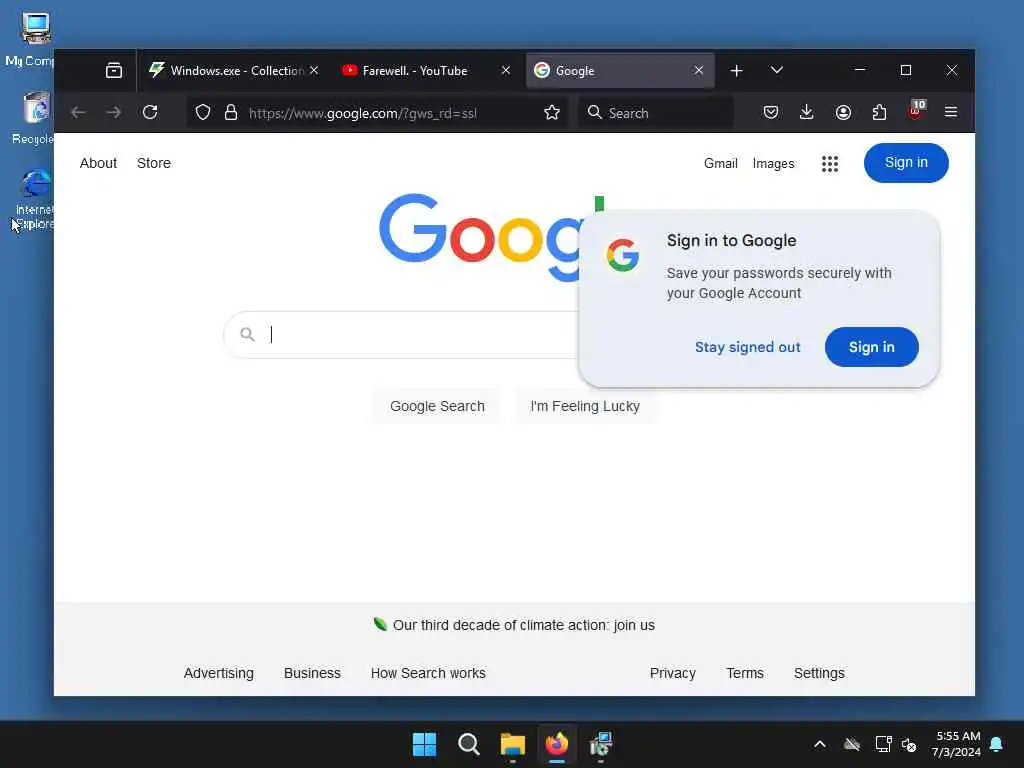Click the top-right Sign in button

[x=906, y=163]
